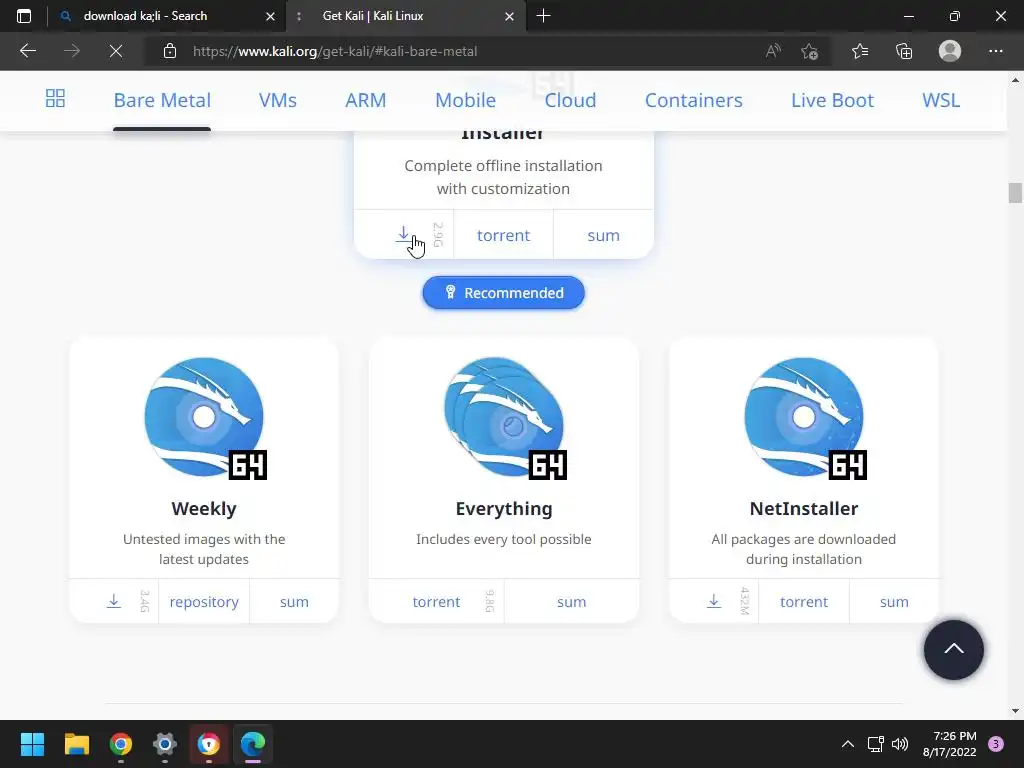Image resolution: width=1024 pixels, height=768 pixels.
Task: Open the NetInstaller sum link
Action: pos(894,601)
